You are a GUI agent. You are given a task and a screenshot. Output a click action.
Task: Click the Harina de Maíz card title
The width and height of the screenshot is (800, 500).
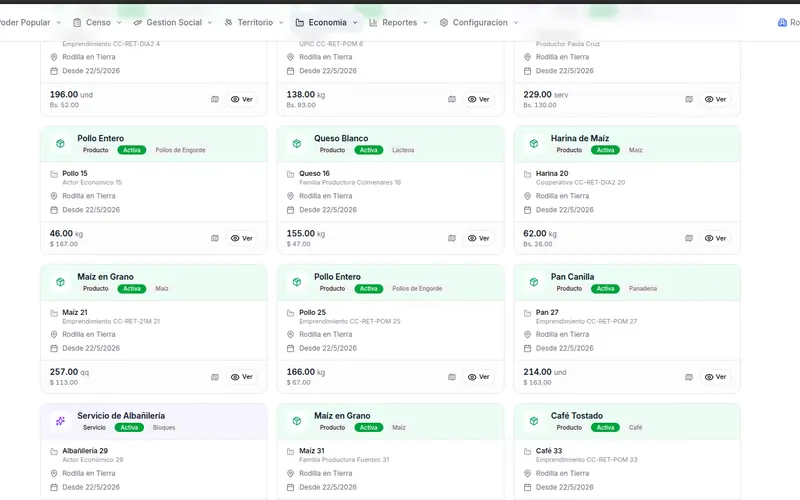(580, 138)
